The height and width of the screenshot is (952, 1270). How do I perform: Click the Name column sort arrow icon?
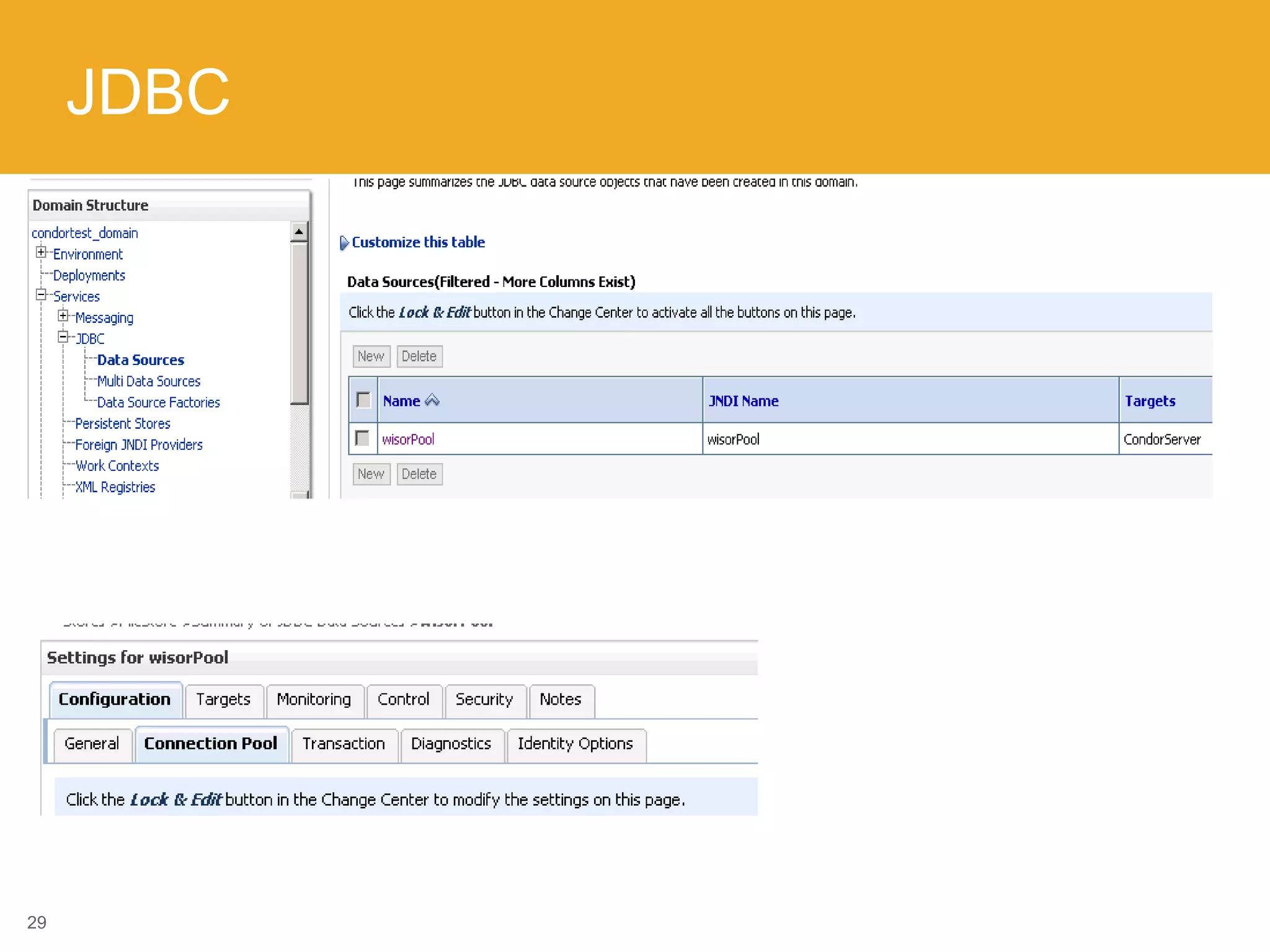(432, 400)
